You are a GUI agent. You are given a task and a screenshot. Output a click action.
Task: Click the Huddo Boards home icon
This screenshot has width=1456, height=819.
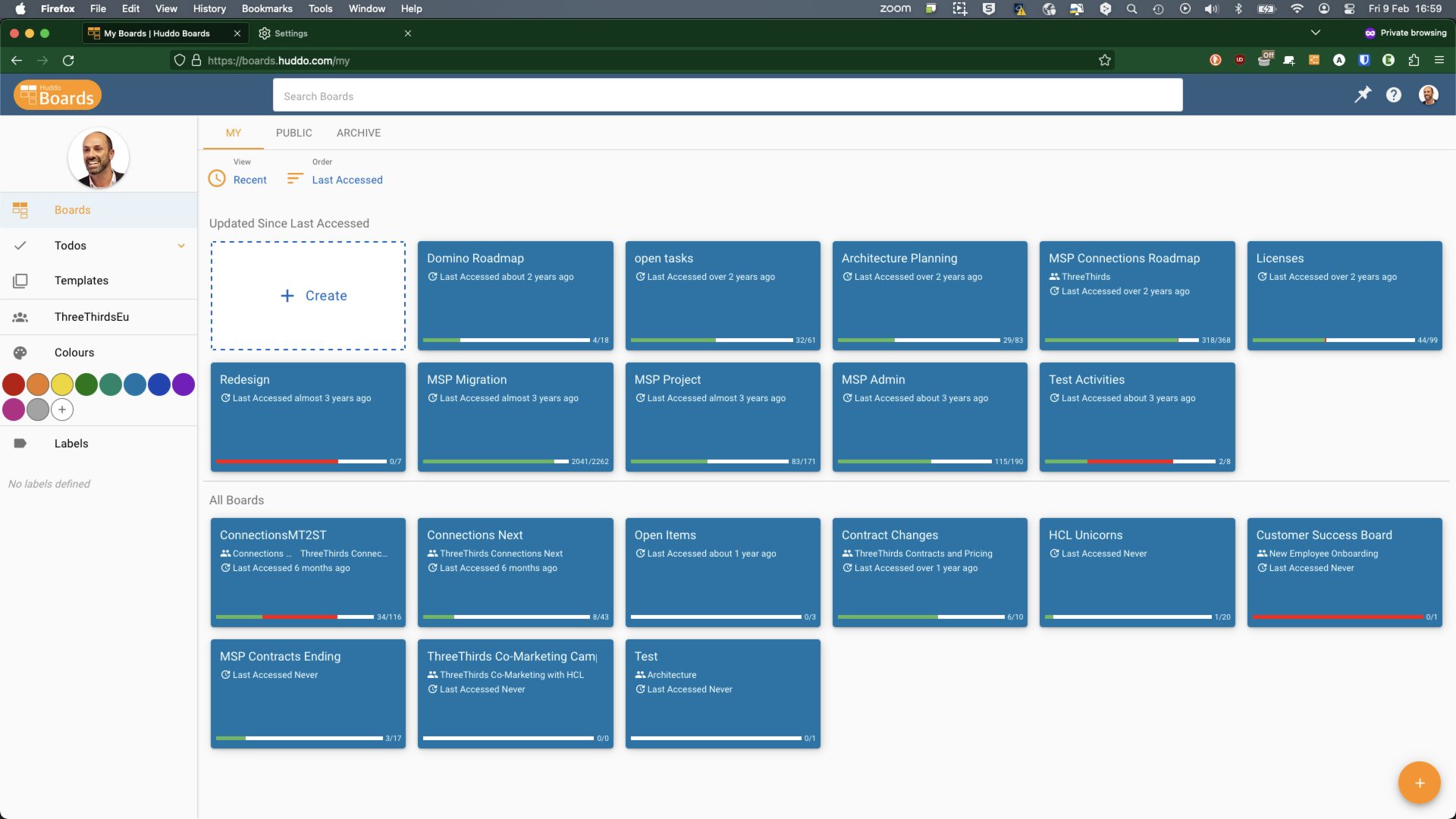56,94
